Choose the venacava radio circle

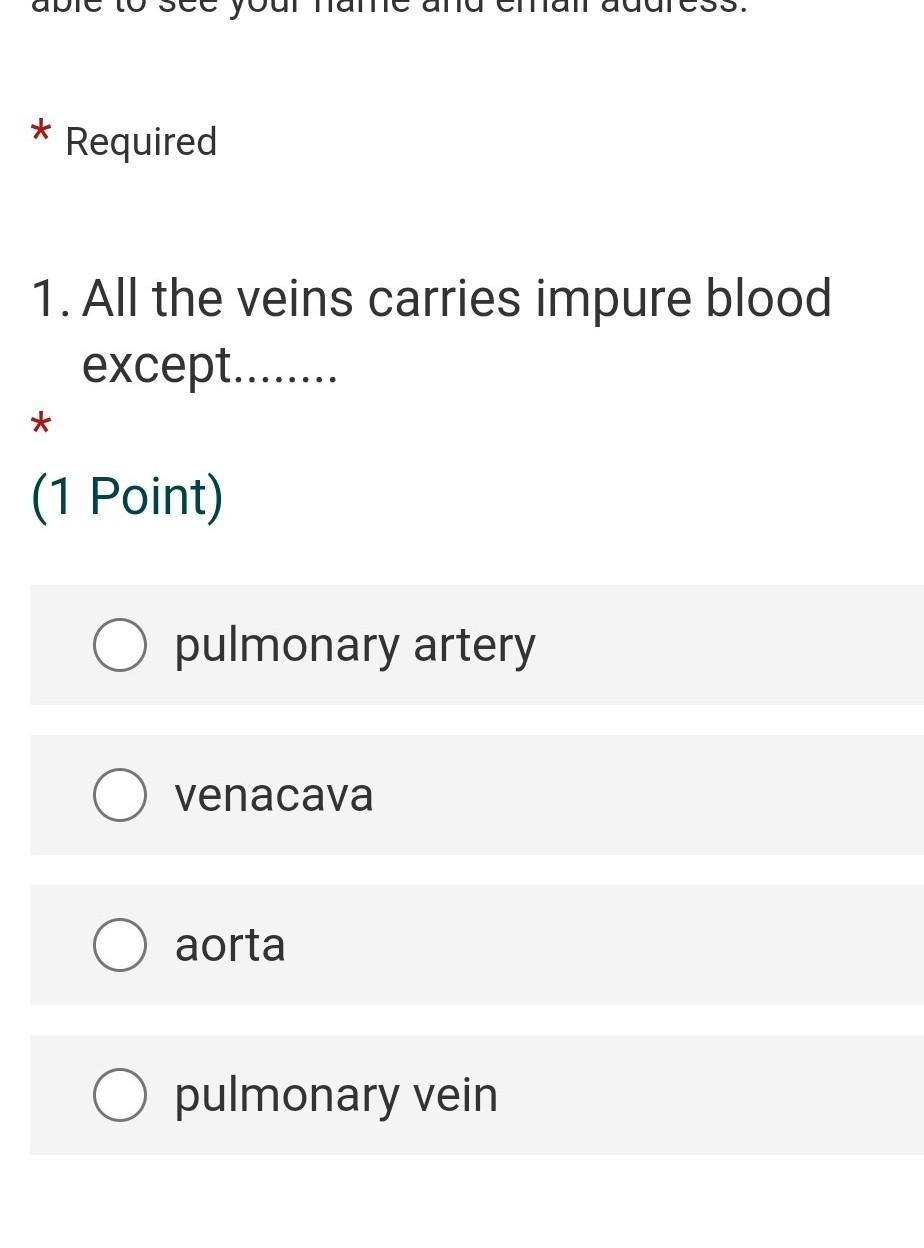click(x=120, y=795)
